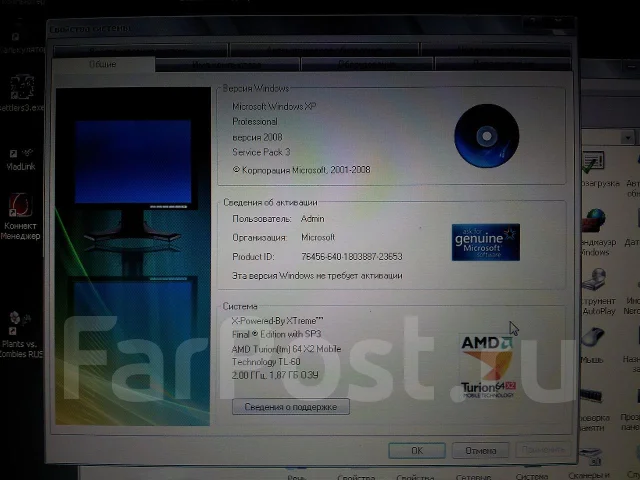The height and width of the screenshot is (480, 640).
Task: Open the Автоматическое обновление tab
Action: (324, 50)
